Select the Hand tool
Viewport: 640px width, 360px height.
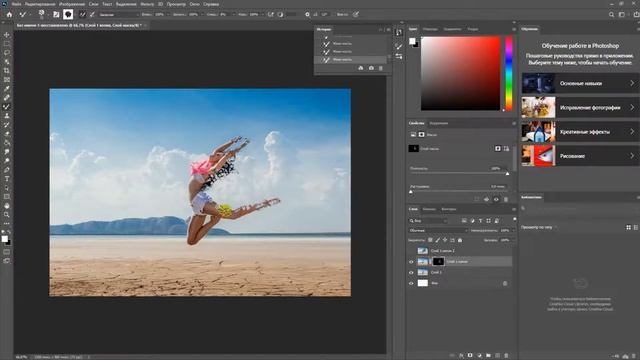7,206
